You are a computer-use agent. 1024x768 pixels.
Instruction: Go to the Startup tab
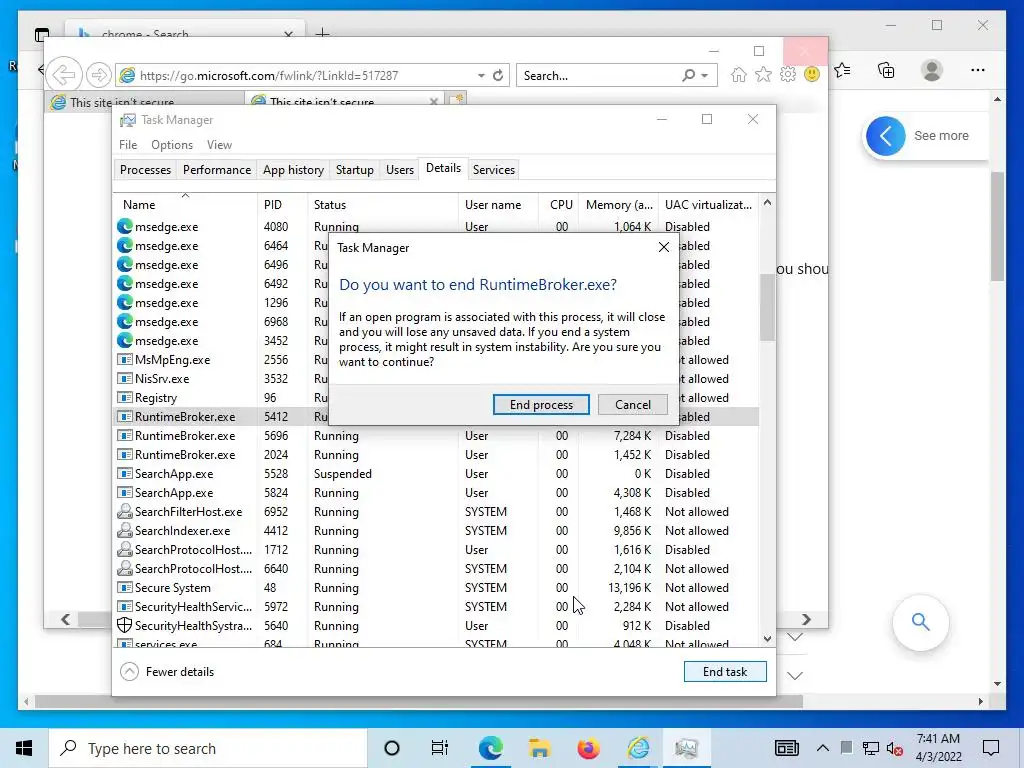pos(355,170)
